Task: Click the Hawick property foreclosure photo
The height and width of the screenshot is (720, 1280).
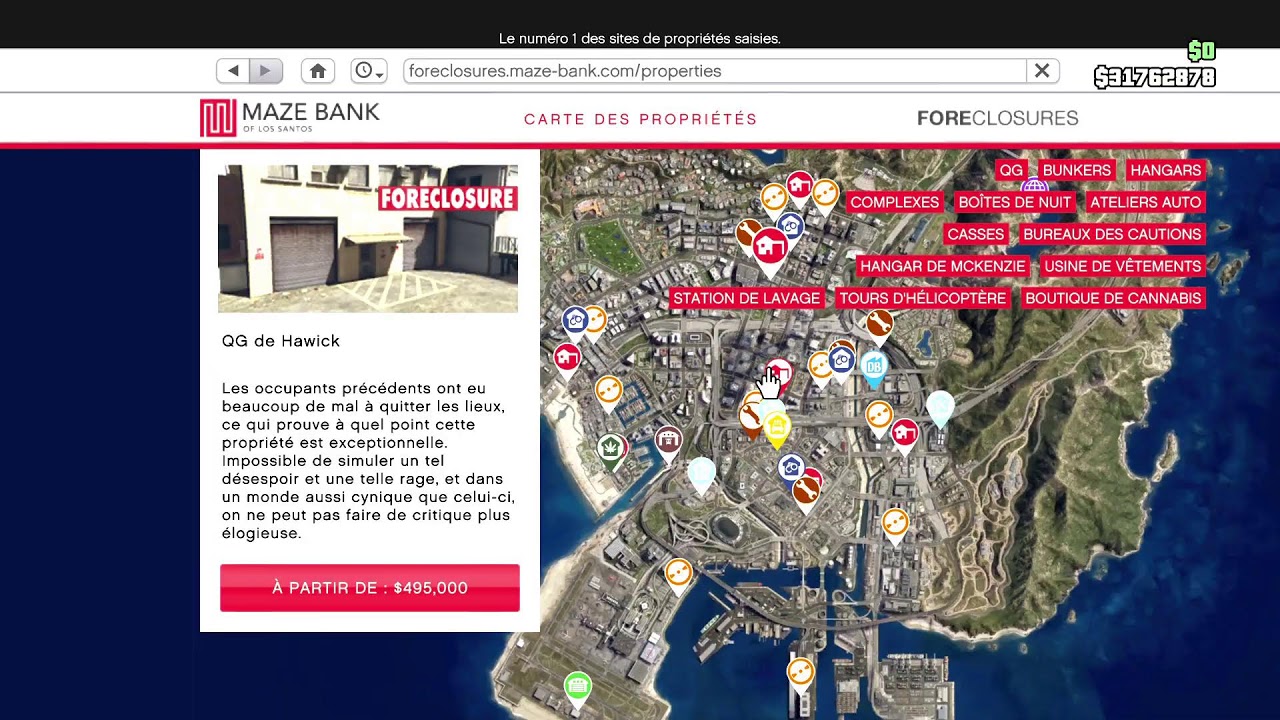Action: pos(368,239)
